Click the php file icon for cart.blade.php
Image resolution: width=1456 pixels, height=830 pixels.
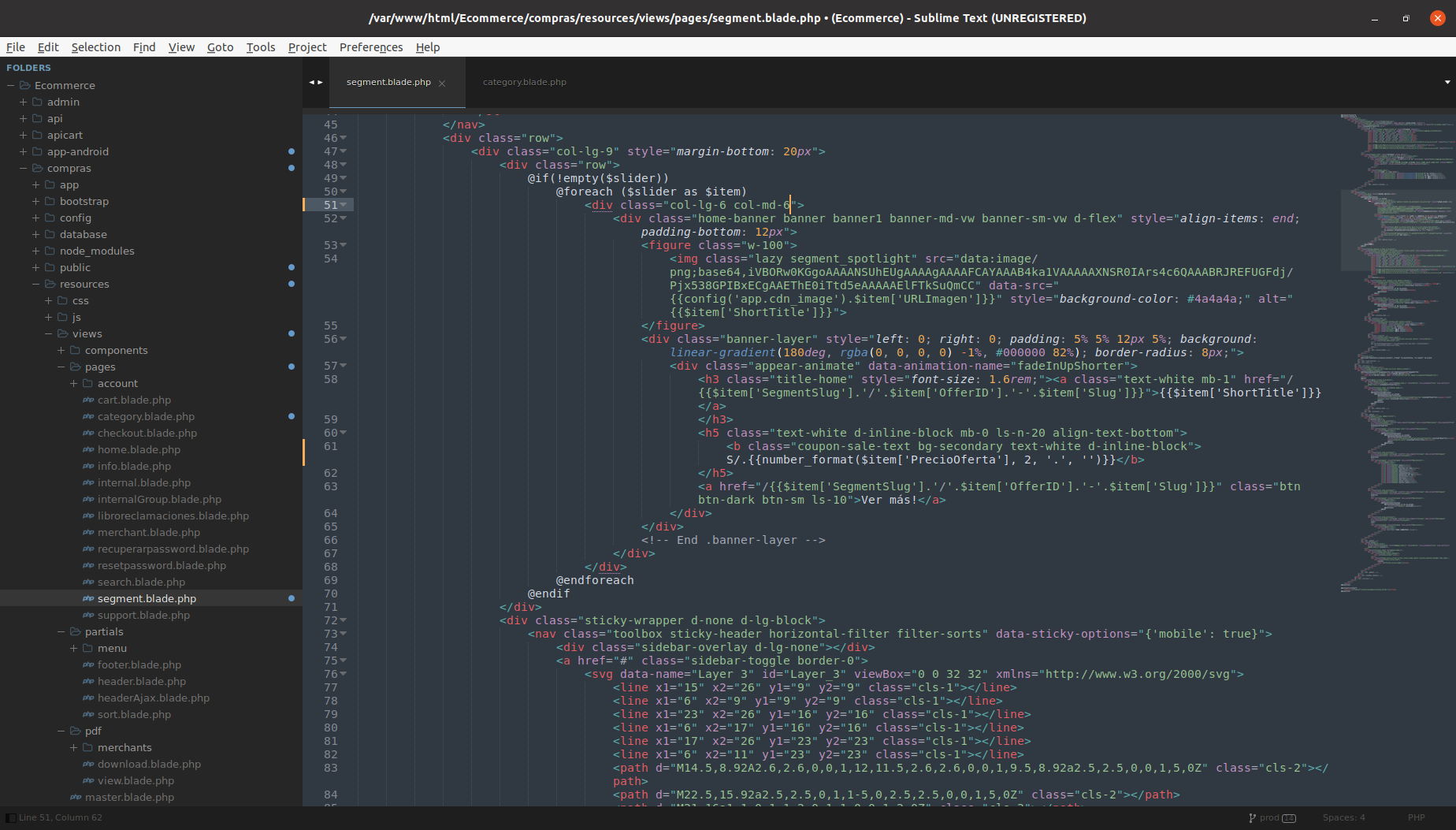(88, 400)
